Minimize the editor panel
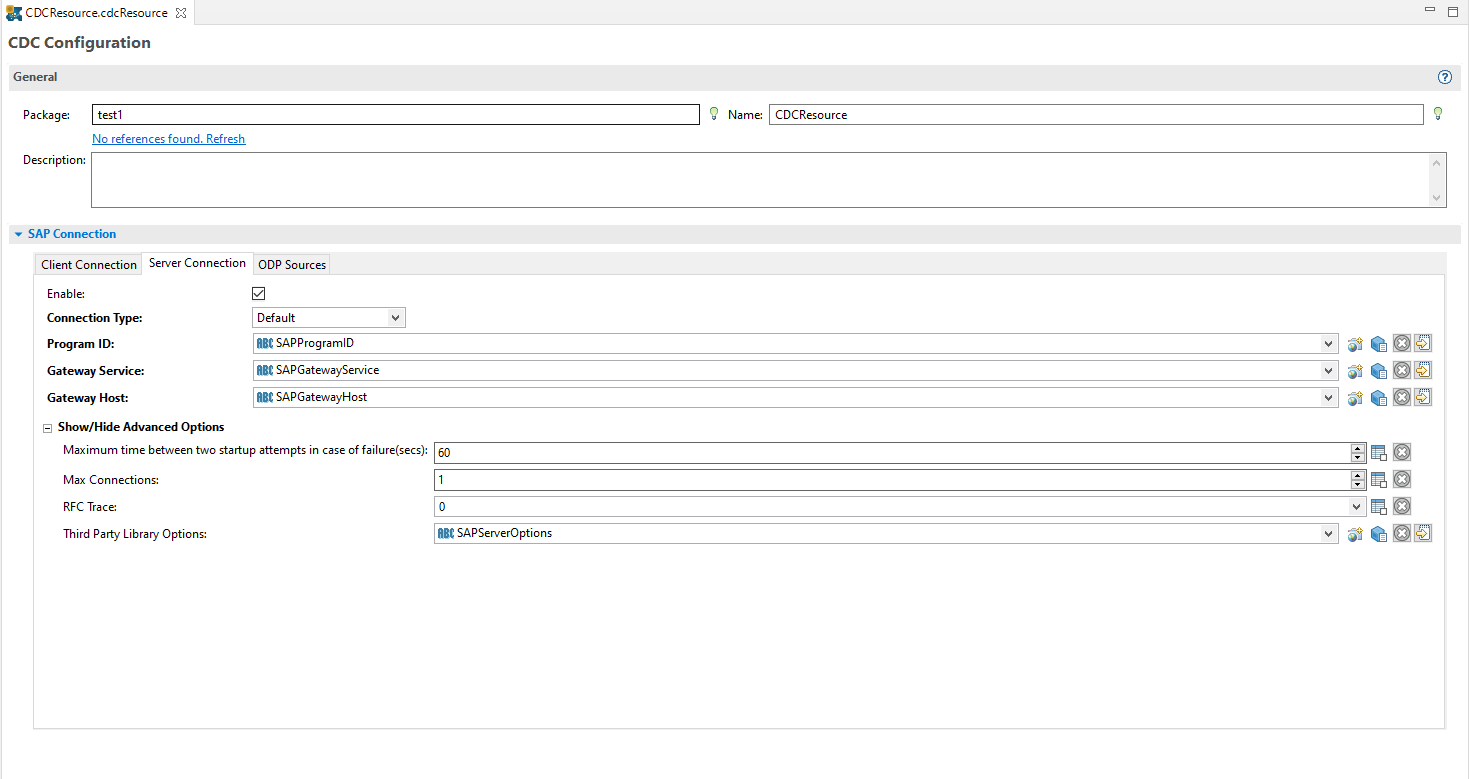Image resolution: width=1469 pixels, height=779 pixels. click(x=1429, y=11)
